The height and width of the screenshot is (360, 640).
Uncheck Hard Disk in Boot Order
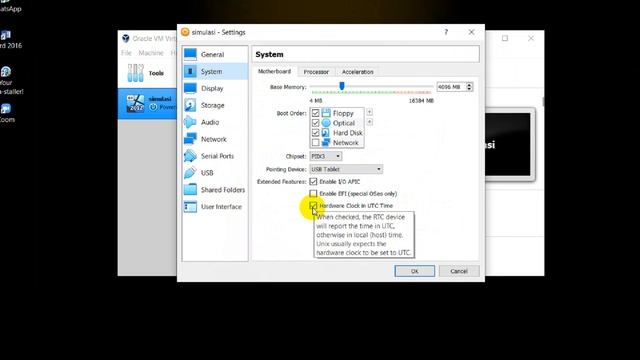pos(315,133)
